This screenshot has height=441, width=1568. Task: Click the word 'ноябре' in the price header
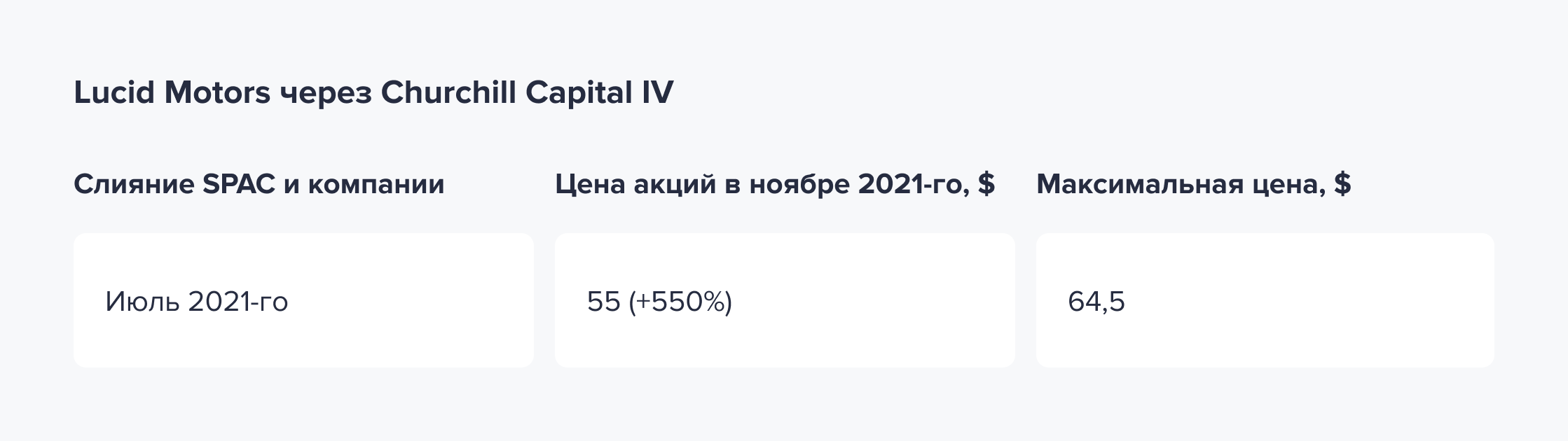(x=798, y=183)
